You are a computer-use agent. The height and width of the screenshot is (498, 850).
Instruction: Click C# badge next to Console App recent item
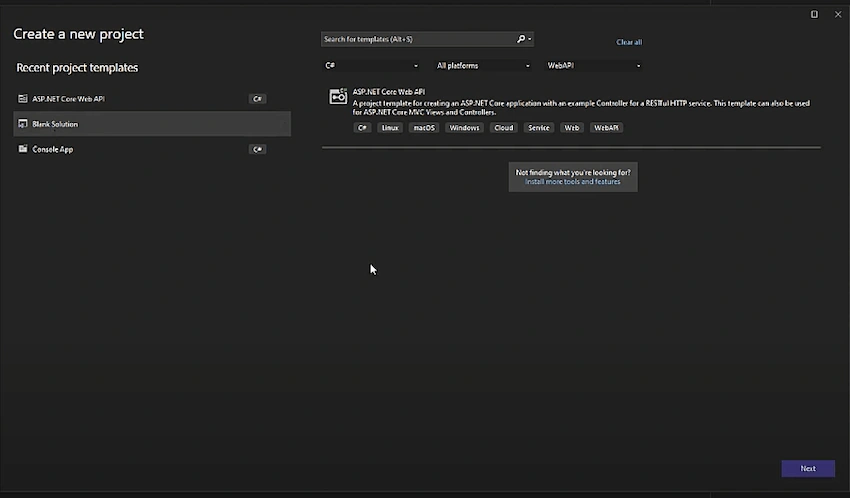coord(257,149)
